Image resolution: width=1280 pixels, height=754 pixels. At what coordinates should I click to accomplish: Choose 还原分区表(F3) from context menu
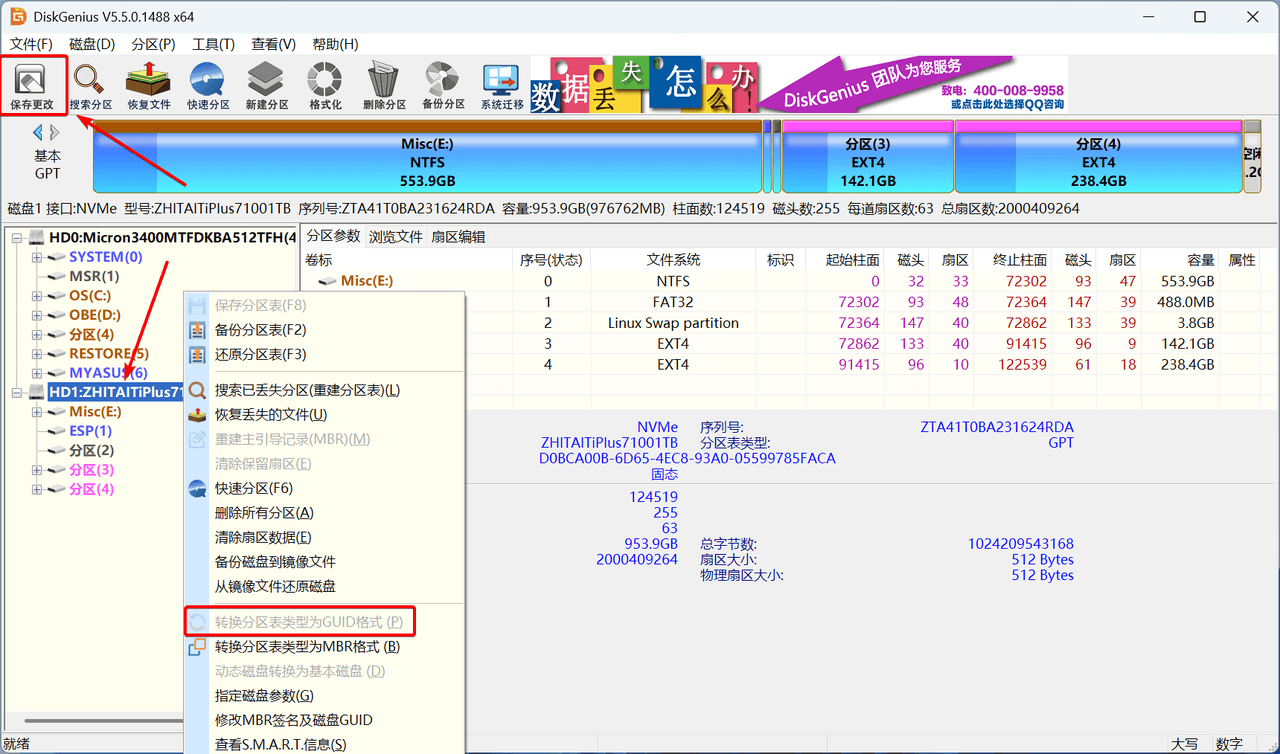click(324, 355)
